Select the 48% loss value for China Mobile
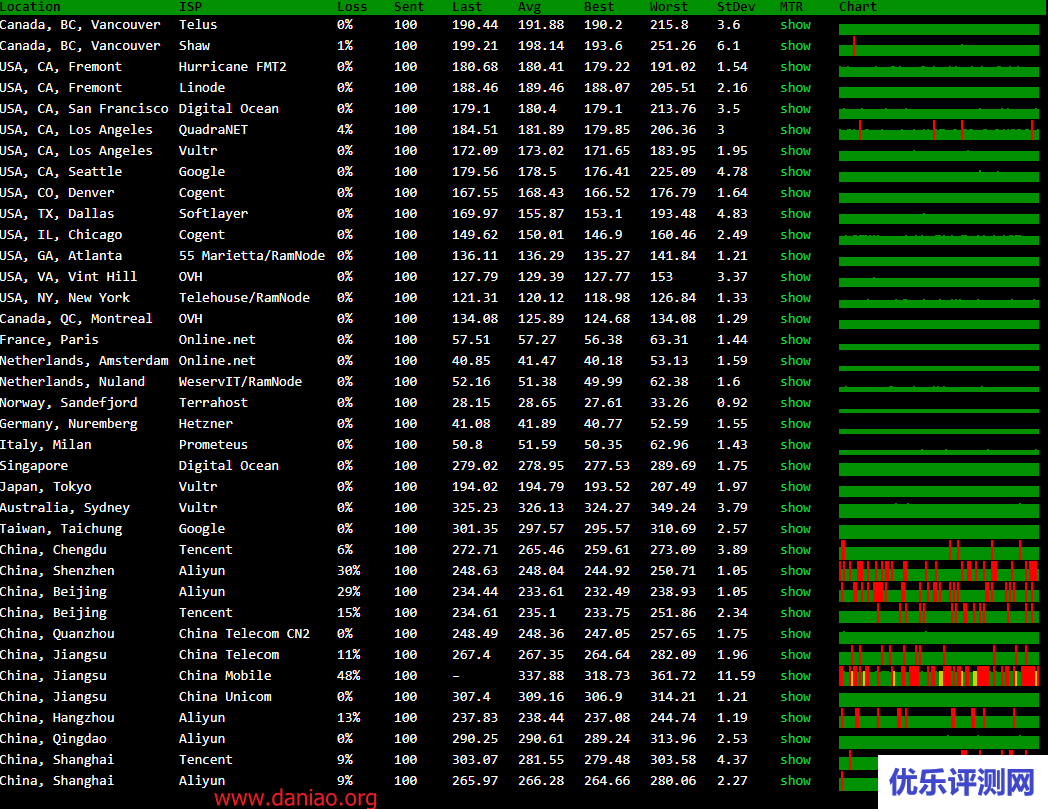The image size is (1048, 809). point(348,675)
